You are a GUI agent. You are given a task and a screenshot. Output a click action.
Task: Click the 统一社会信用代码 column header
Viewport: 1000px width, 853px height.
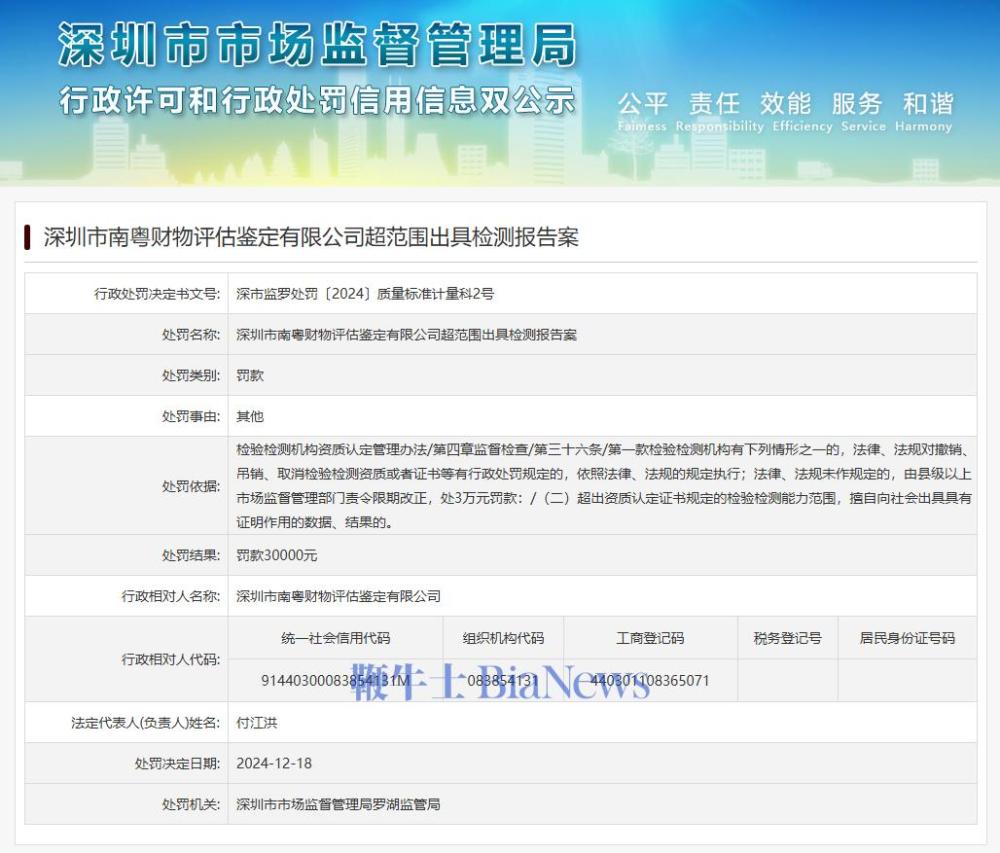click(335, 638)
